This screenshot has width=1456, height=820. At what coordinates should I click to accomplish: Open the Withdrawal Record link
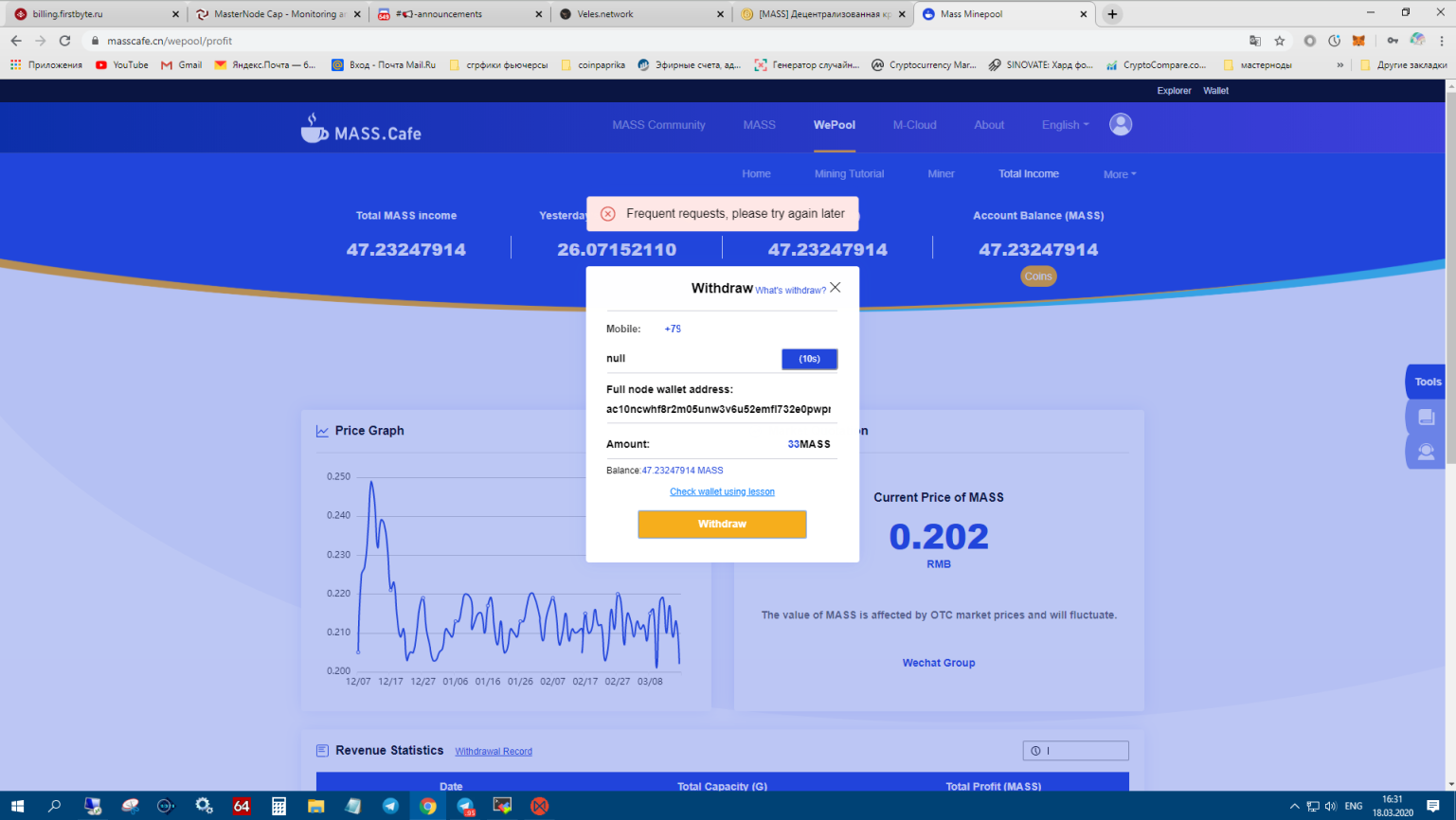(x=494, y=752)
